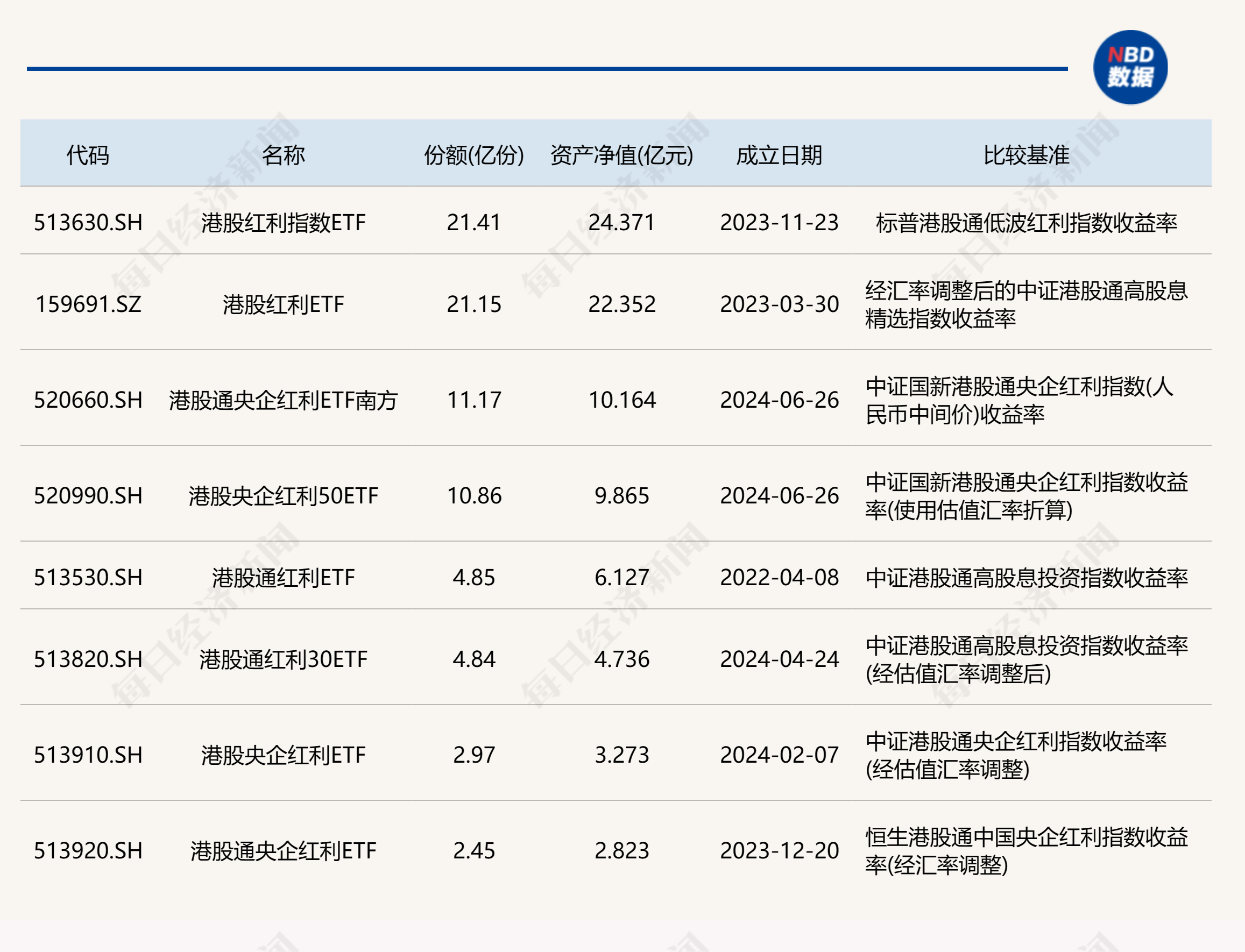
Task: Click share value 2.45
Action: tap(474, 850)
